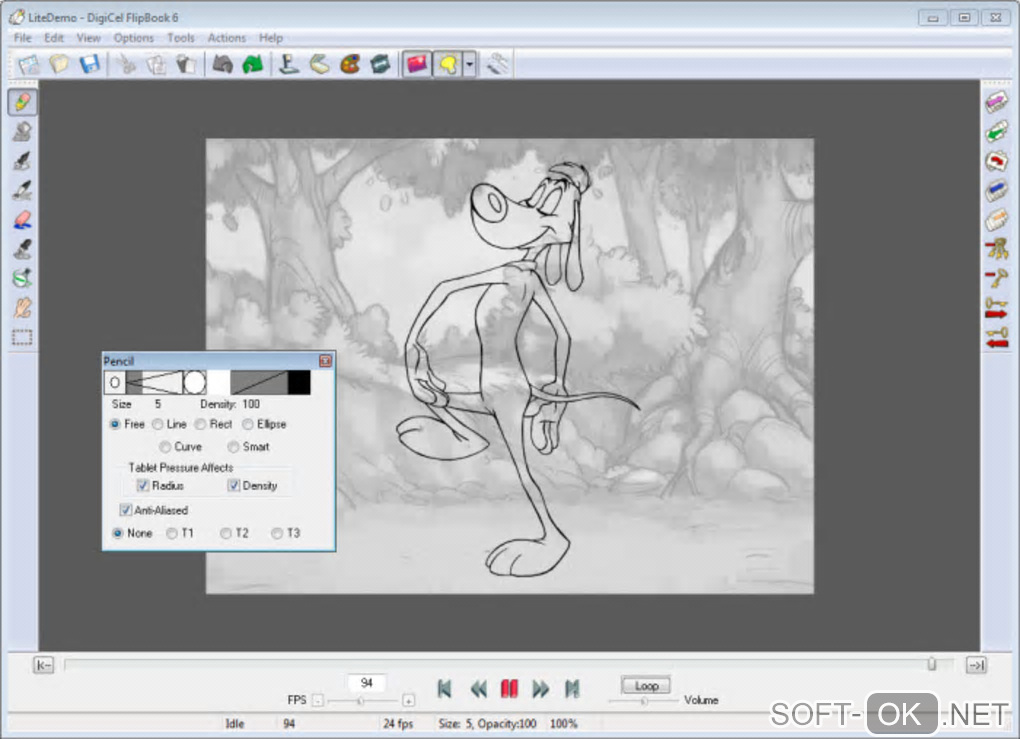Choose the T2 texture radio option
1020x739 pixels.
[226, 533]
